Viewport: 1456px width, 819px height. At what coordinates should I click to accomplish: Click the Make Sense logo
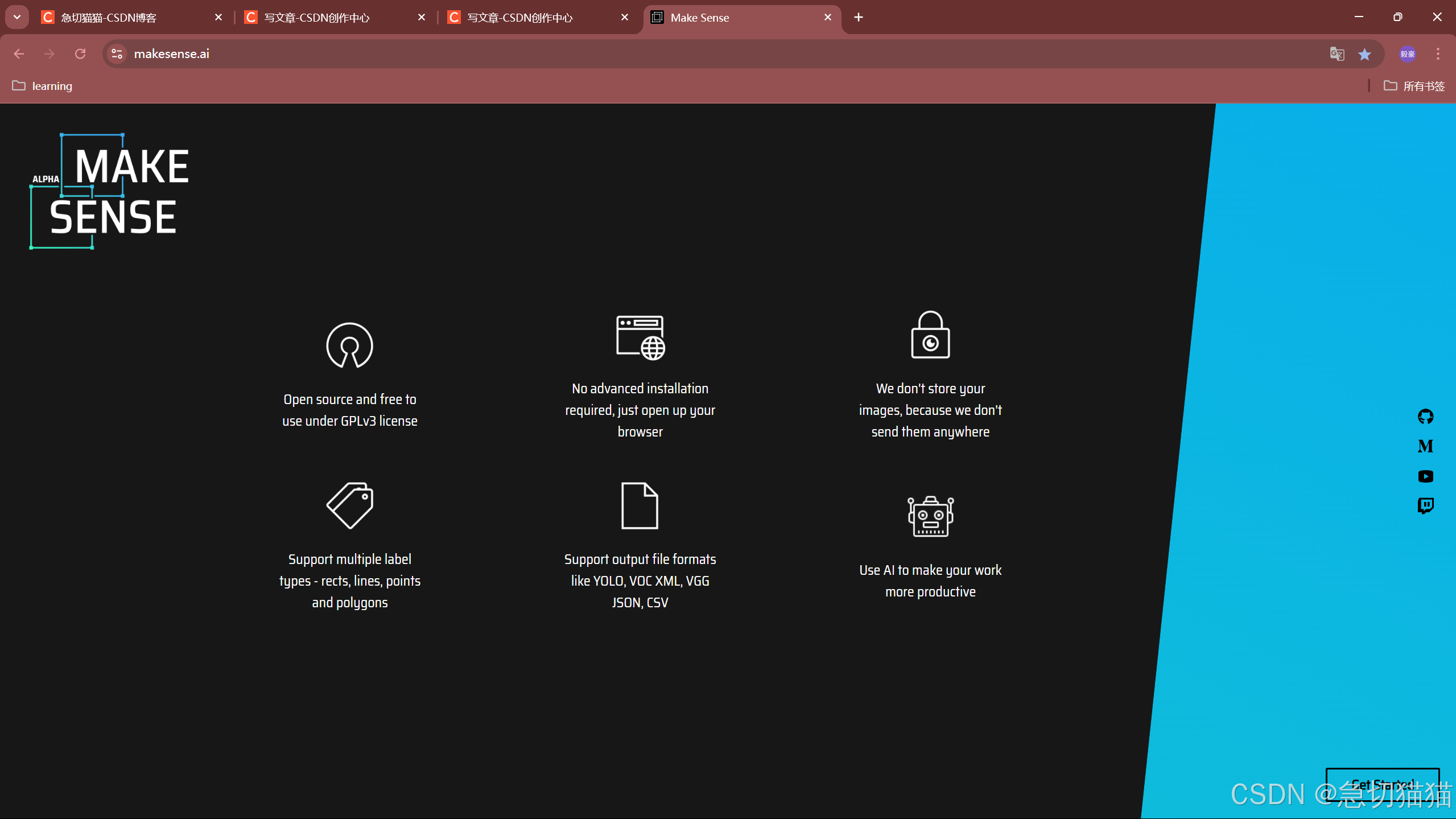click(109, 191)
